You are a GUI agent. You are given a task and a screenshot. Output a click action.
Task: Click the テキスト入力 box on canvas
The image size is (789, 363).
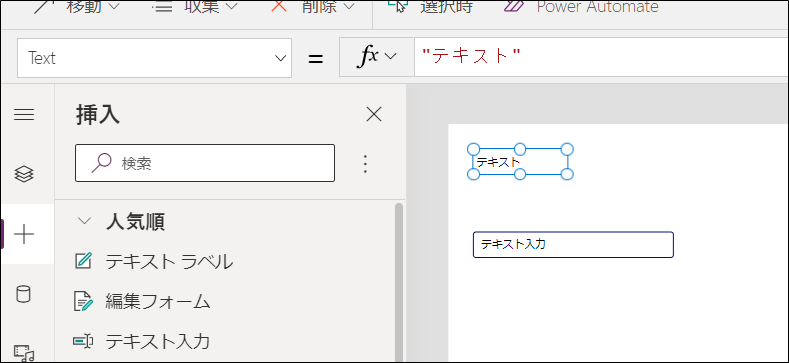tap(573, 245)
